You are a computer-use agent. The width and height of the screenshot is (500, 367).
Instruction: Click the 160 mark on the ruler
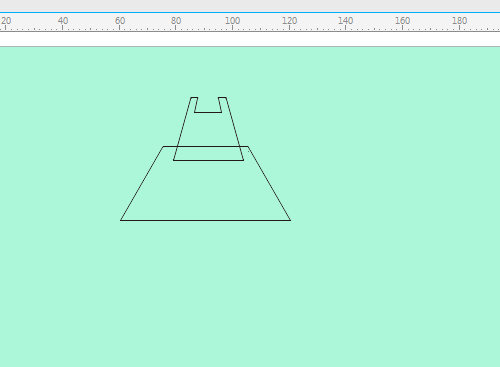(x=402, y=21)
